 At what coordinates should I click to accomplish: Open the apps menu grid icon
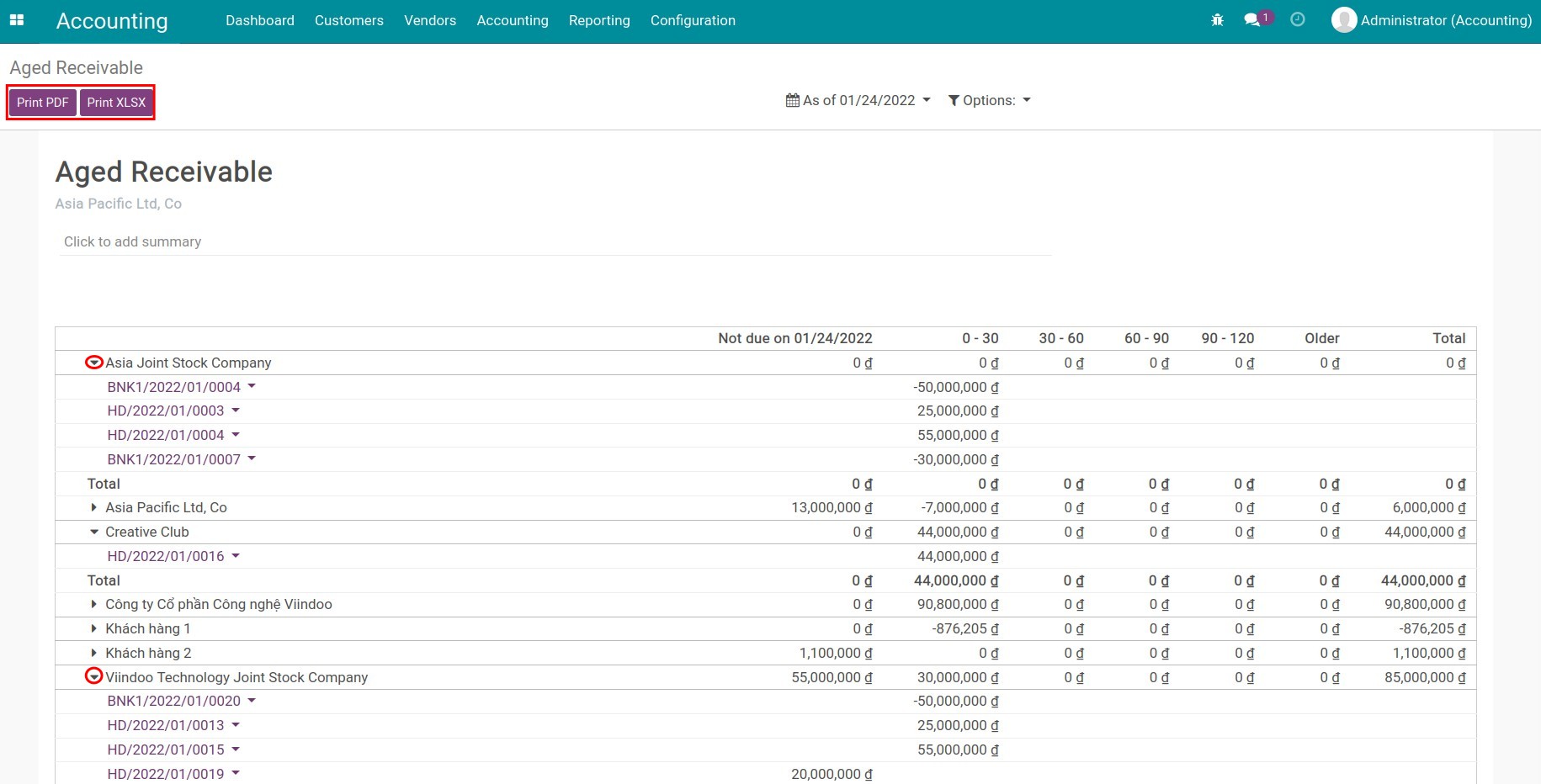(x=16, y=19)
